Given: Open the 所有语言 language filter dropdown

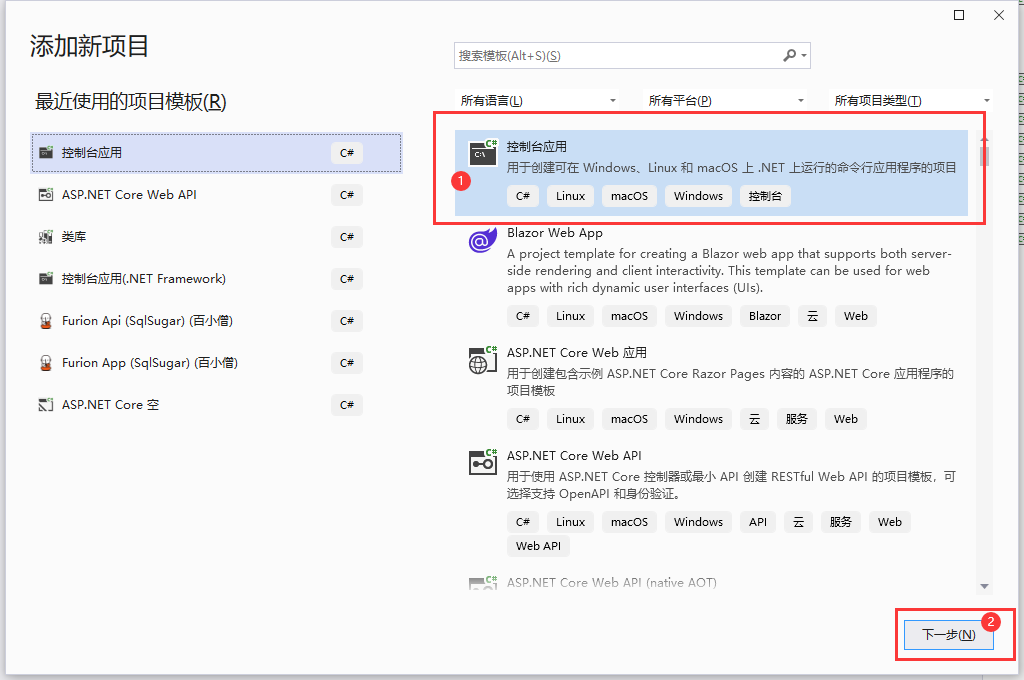Looking at the screenshot, I should [x=537, y=101].
